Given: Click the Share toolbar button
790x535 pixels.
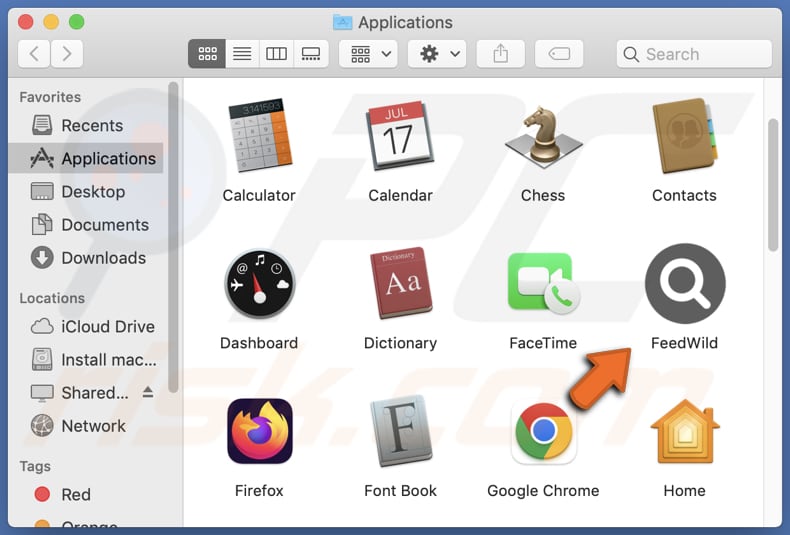Looking at the screenshot, I should pos(500,53).
